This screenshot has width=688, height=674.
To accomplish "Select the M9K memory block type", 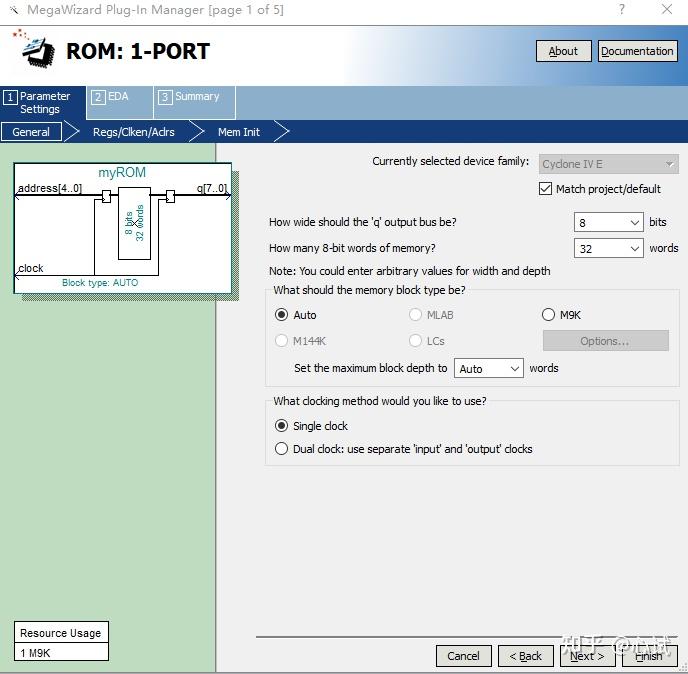I will [548, 315].
